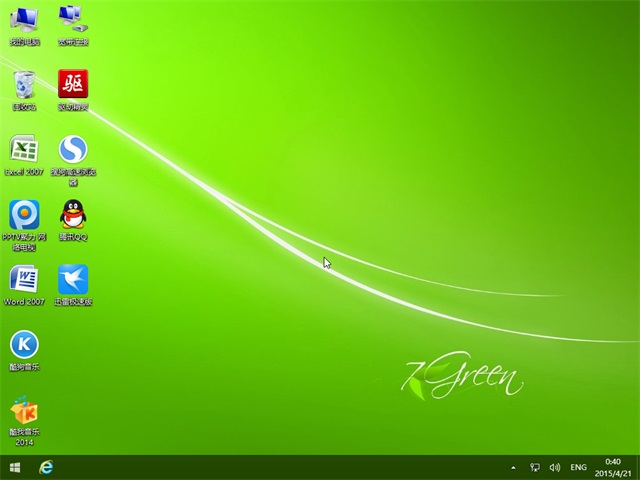640x480 pixels.
Task: Launch the PPTV network TV icon
Action: [24, 214]
